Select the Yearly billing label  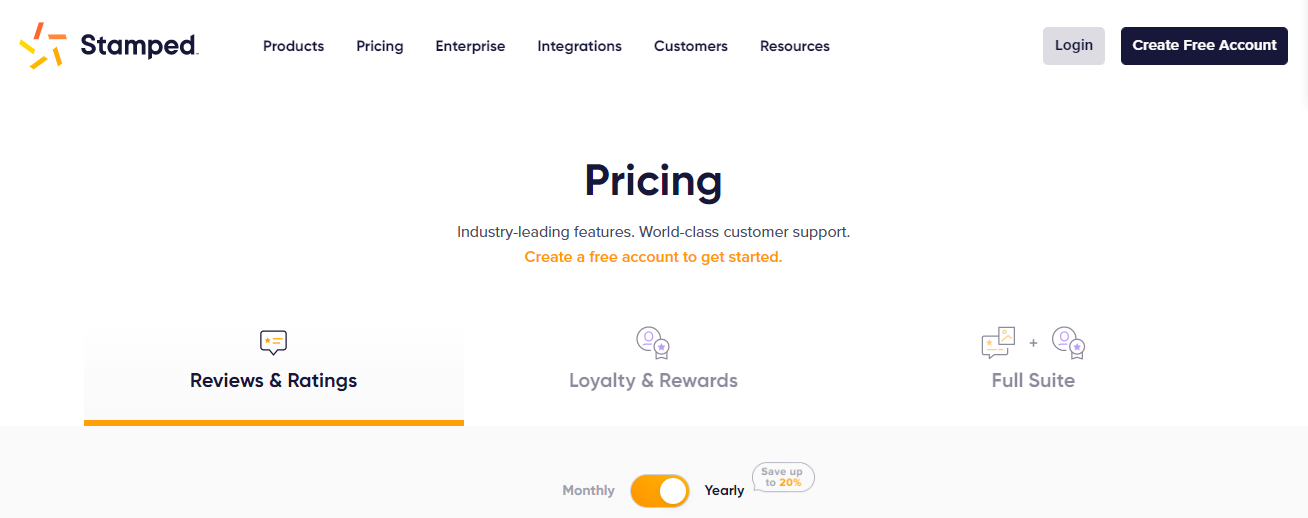point(724,491)
